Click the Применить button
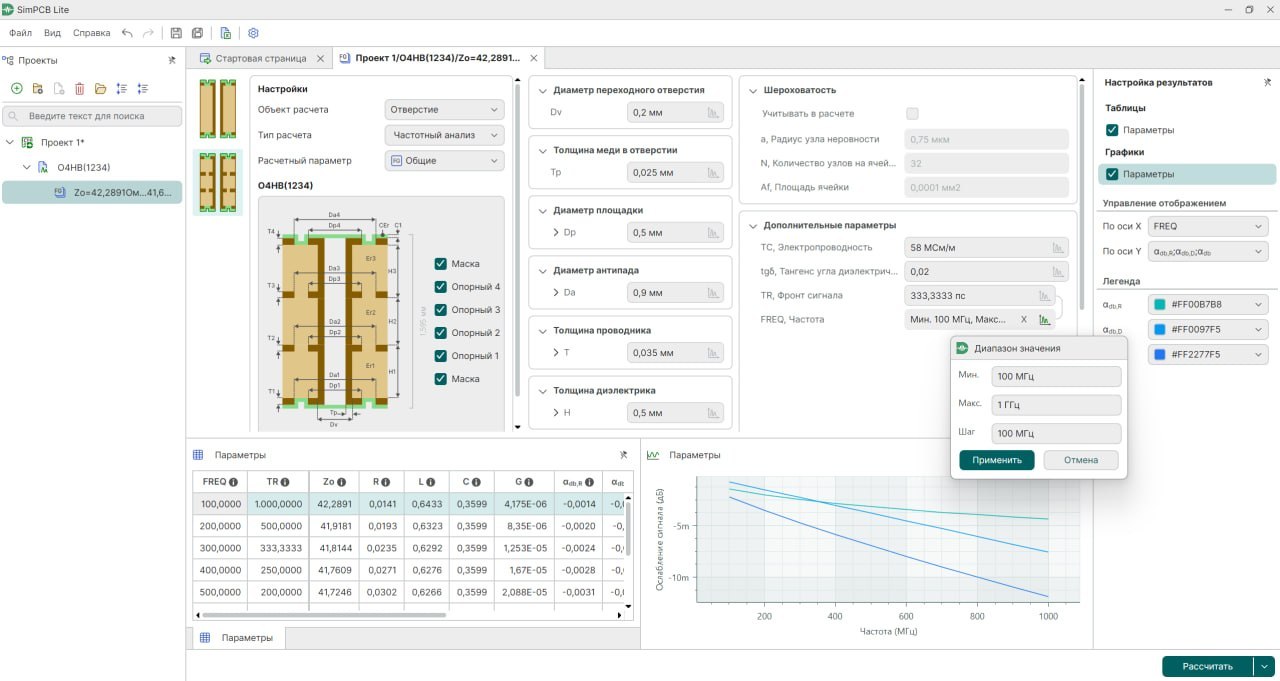Image resolution: width=1280 pixels, height=681 pixels. coord(997,460)
